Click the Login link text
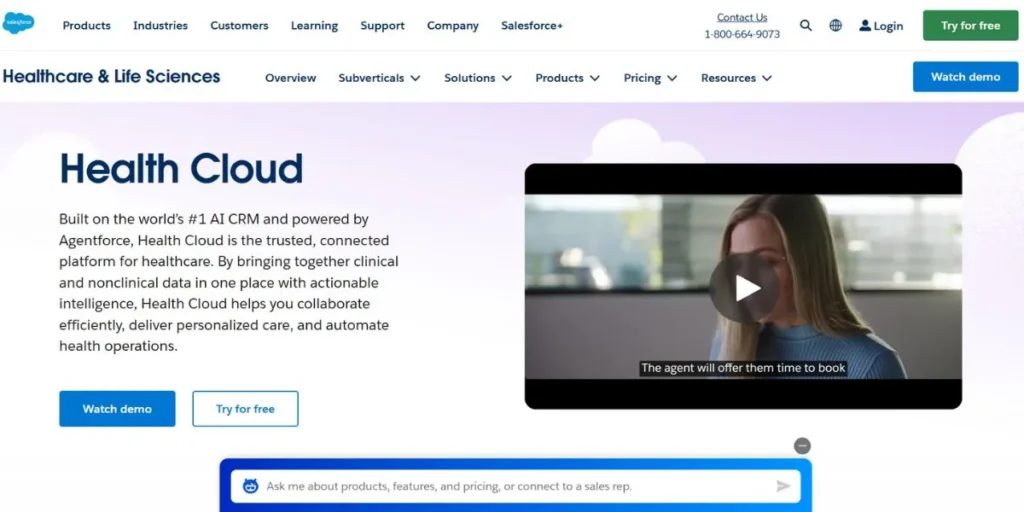The width and height of the screenshot is (1024, 512). click(888, 26)
